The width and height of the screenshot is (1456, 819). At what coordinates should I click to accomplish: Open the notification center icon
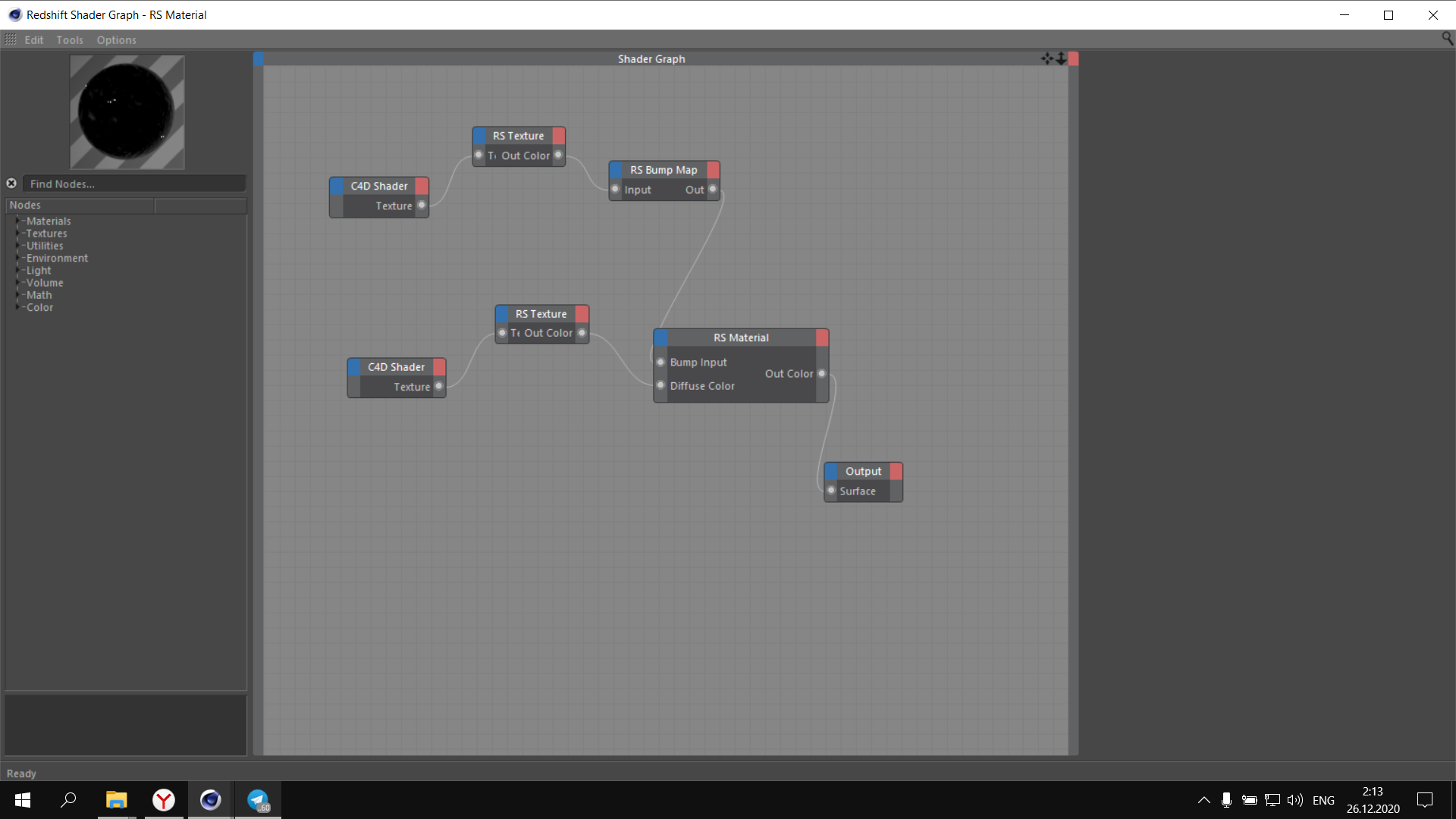(1425, 800)
